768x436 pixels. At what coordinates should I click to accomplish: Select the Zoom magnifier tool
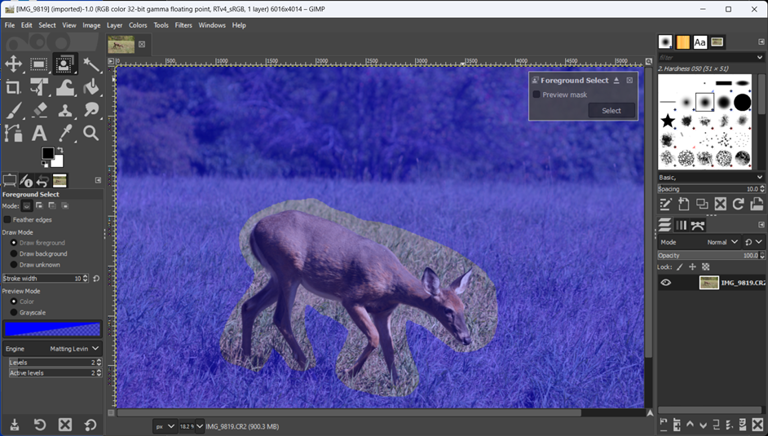click(91, 133)
